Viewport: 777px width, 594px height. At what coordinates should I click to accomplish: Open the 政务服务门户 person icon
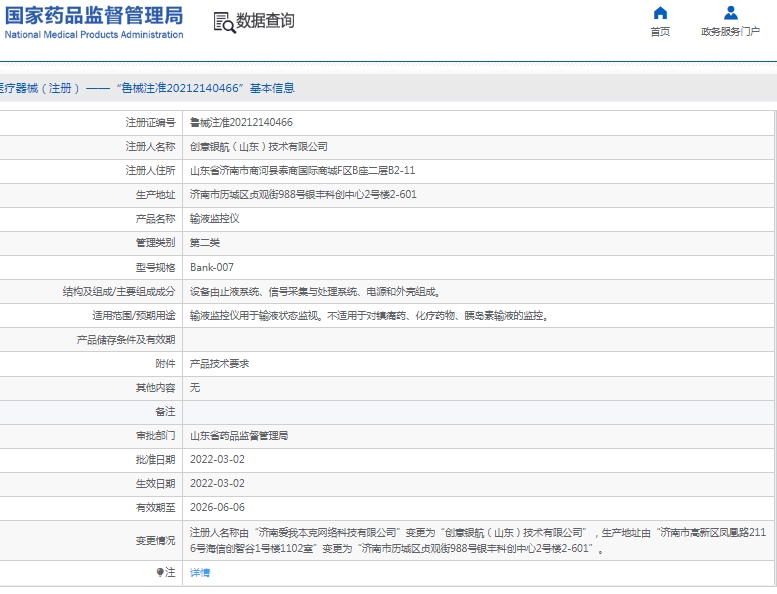(730, 12)
